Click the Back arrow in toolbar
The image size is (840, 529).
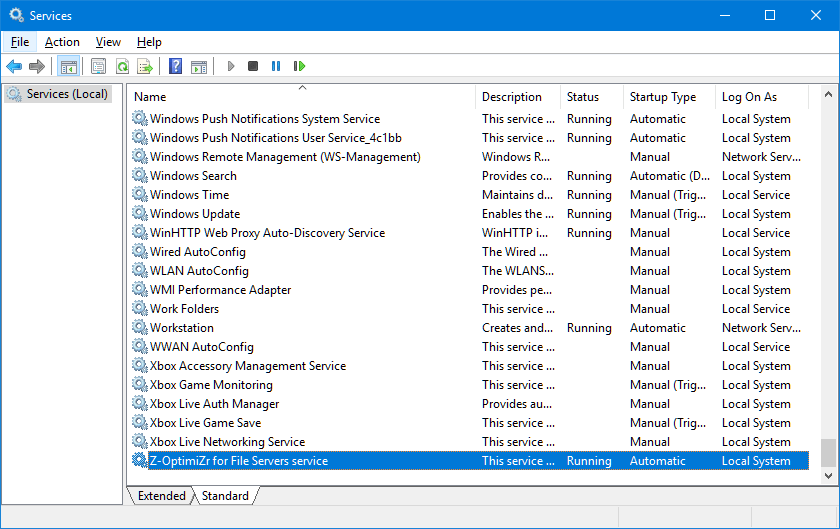coord(14,66)
